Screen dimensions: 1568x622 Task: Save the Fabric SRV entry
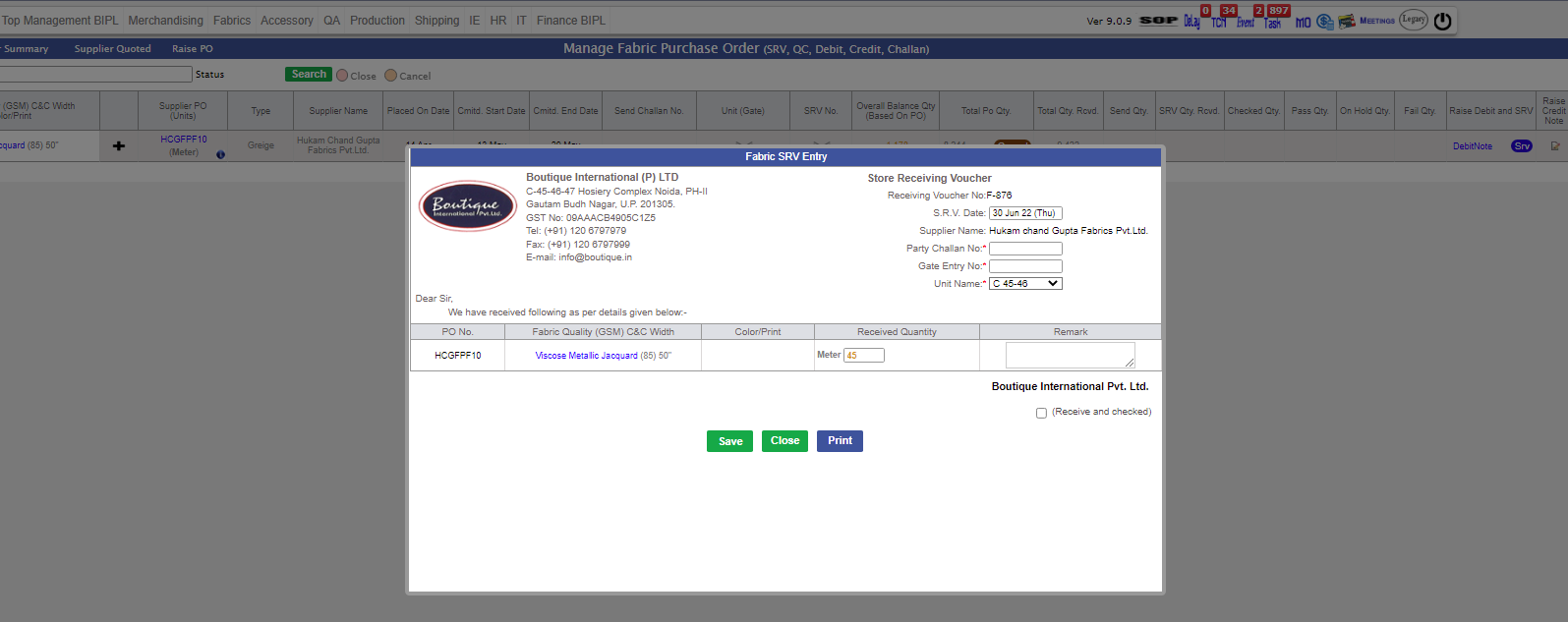tap(730, 441)
